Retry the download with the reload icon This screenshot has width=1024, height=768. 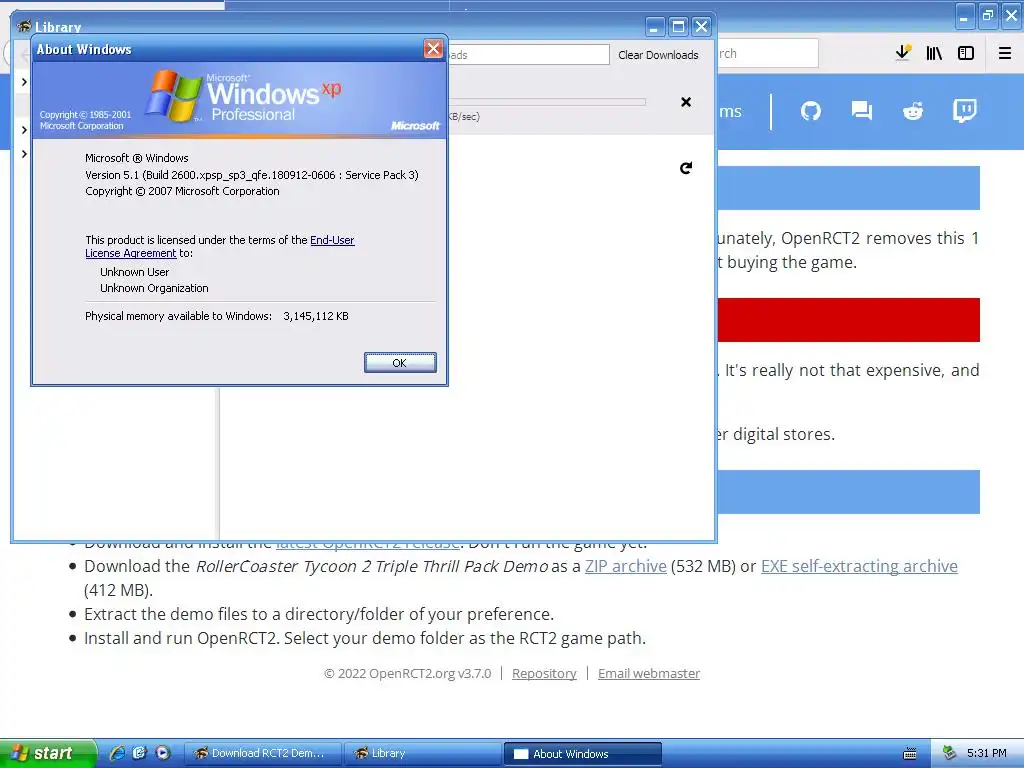[x=686, y=168]
